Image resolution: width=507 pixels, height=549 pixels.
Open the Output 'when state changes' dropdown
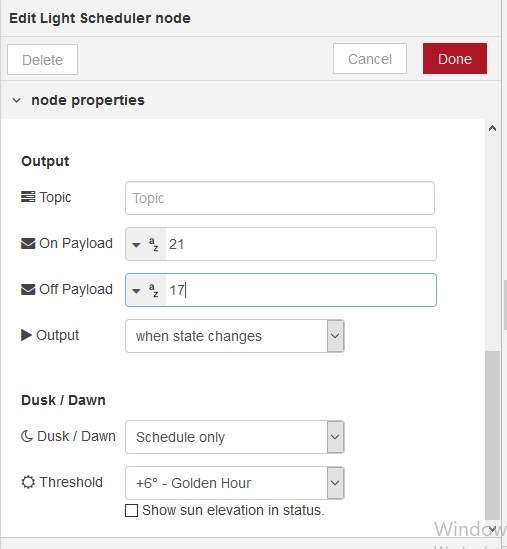click(x=235, y=336)
